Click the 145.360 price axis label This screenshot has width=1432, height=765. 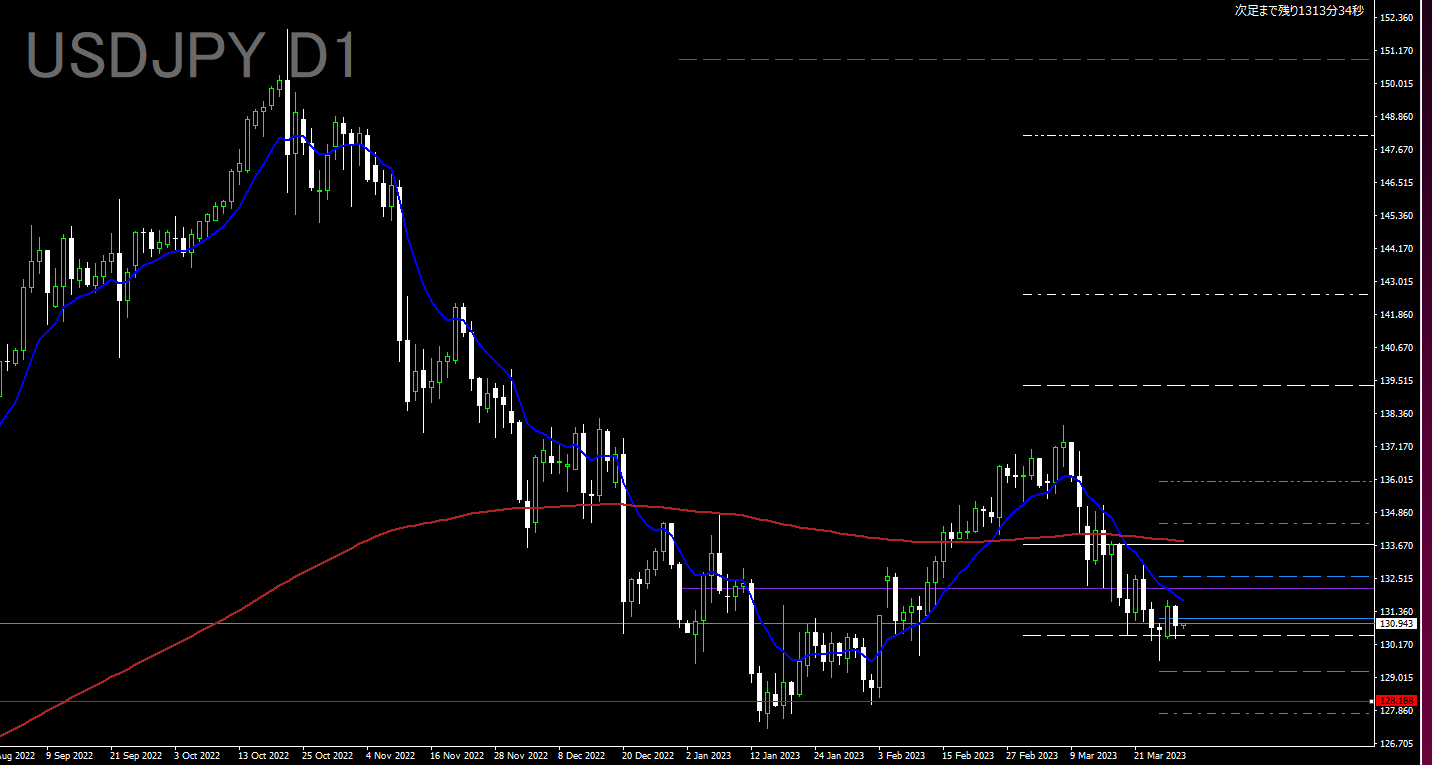point(1396,216)
